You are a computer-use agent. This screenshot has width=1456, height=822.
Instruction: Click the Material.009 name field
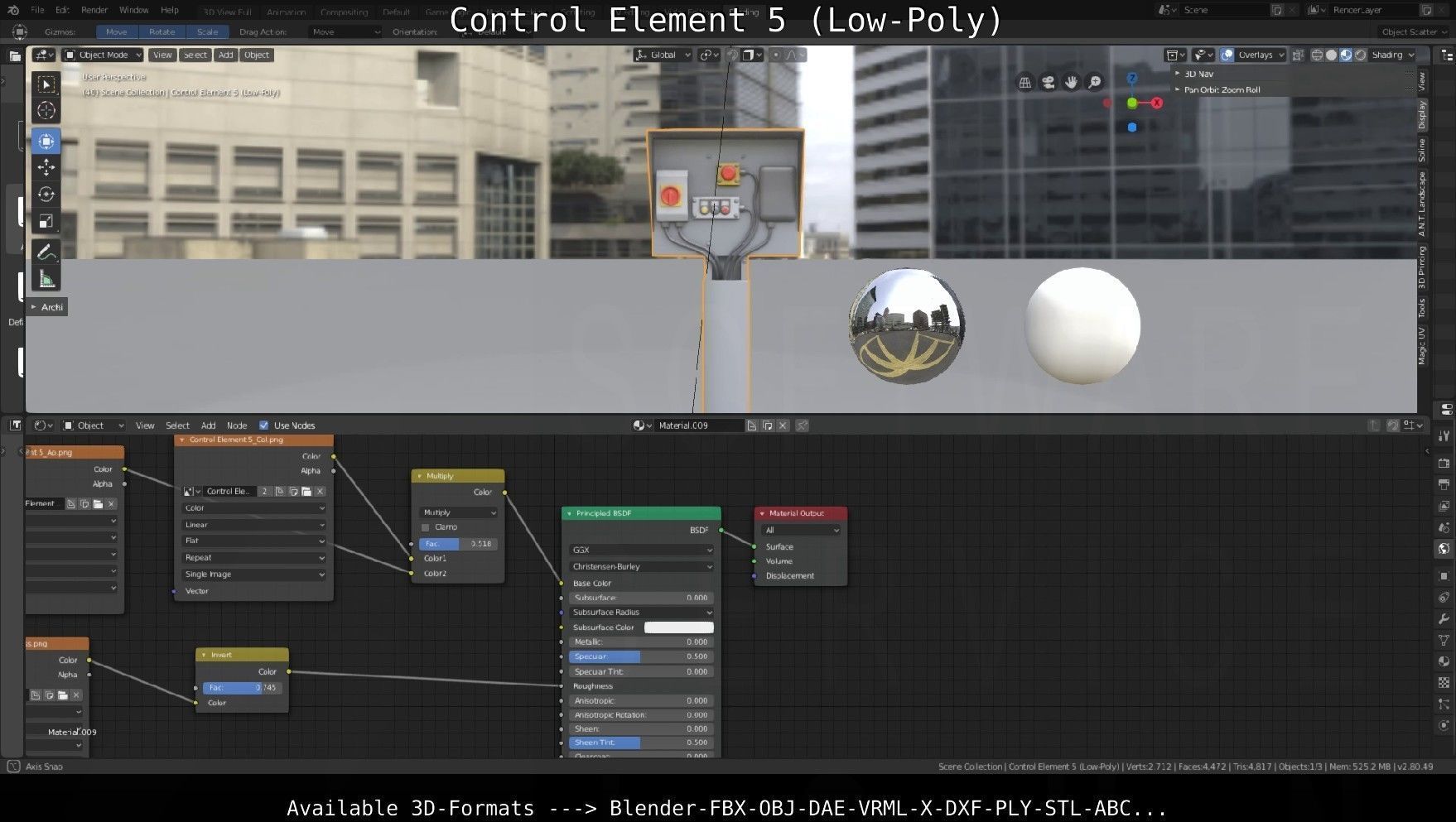[700, 425]
